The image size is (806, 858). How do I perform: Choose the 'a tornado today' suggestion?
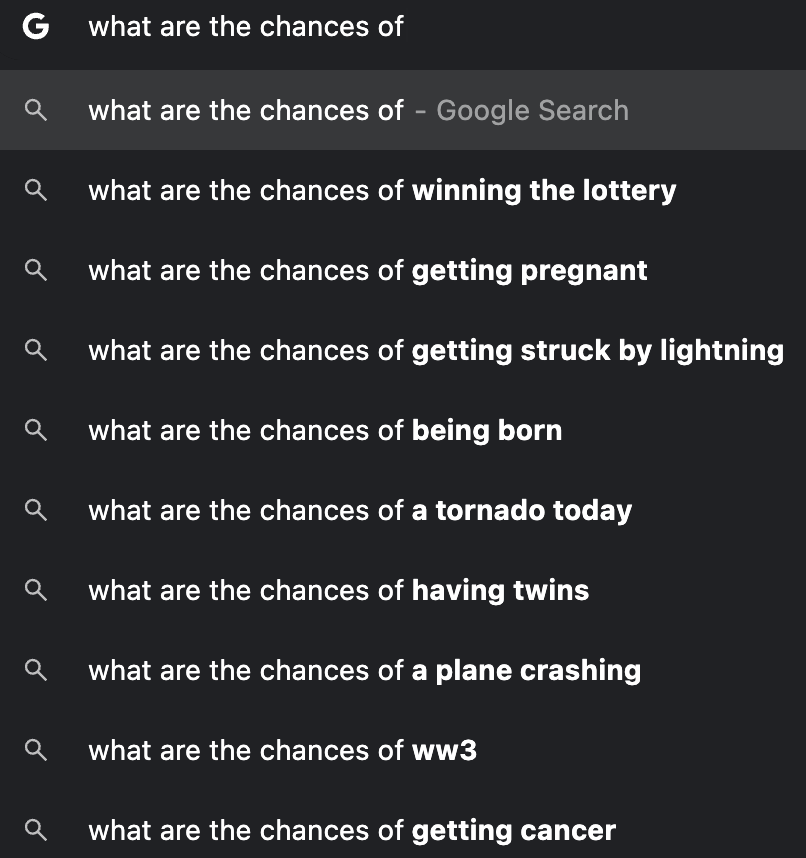(360, 511)
